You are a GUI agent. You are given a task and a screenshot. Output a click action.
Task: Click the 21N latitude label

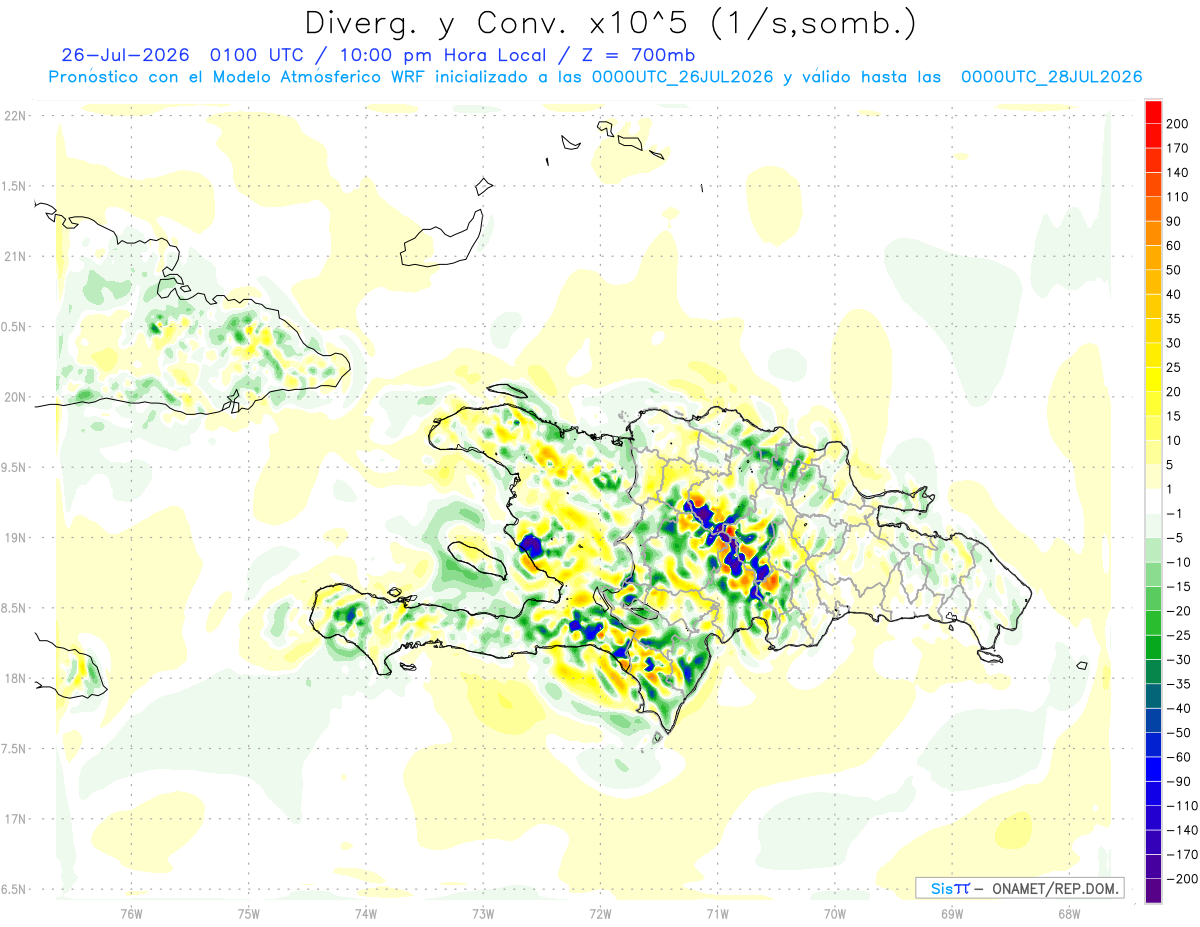(x=14, y=256)
